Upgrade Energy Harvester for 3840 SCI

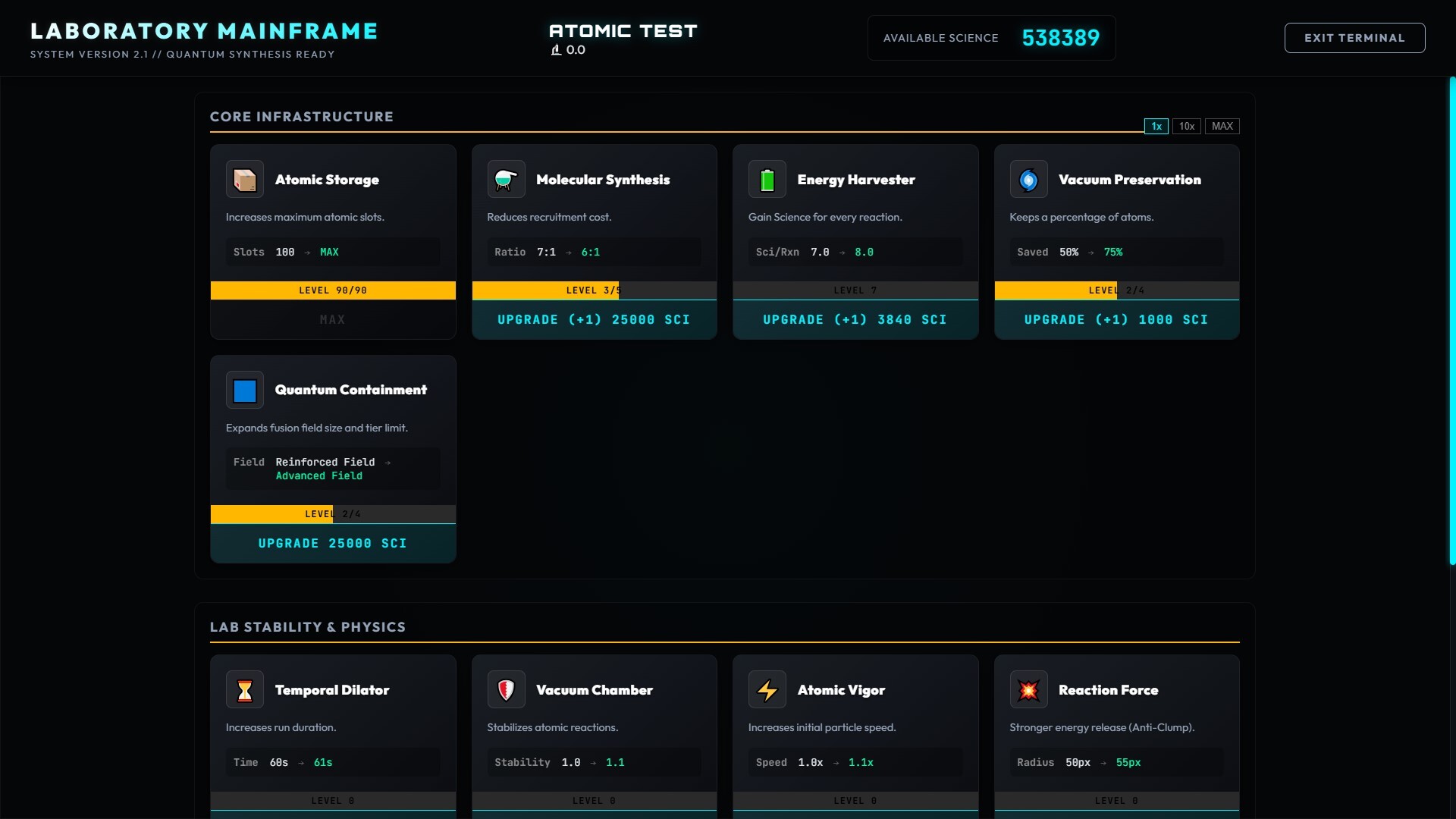[x=855, y=319]
